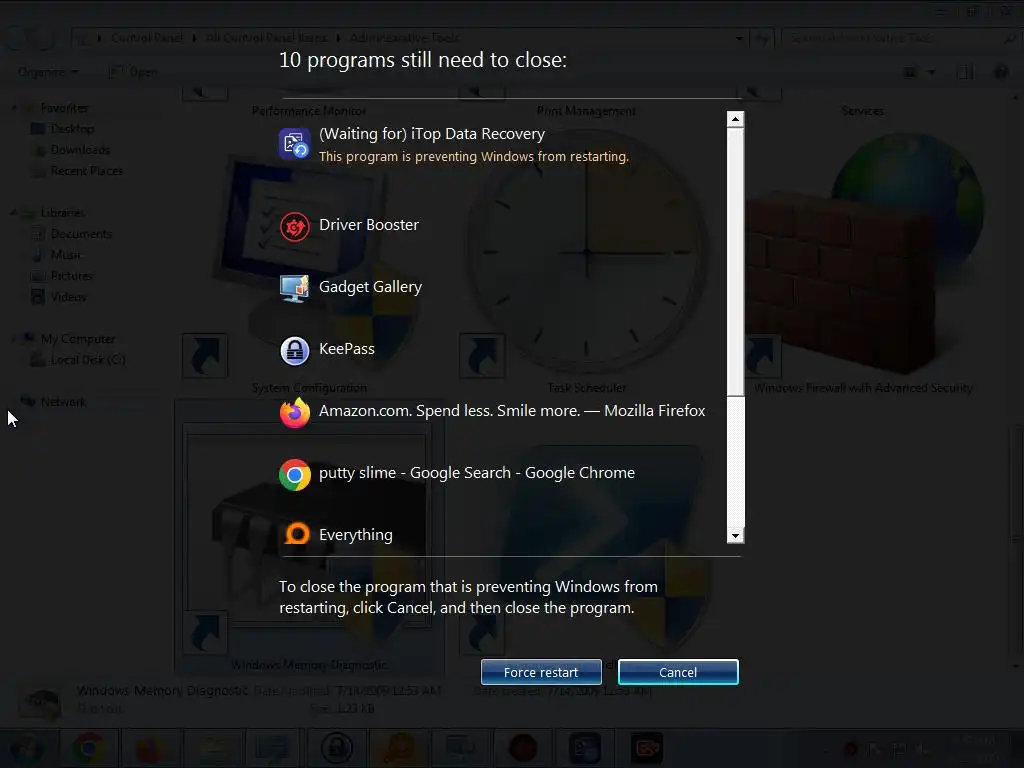
Task: Open the Organize dropdown in Explorer window
Action: 48,72
